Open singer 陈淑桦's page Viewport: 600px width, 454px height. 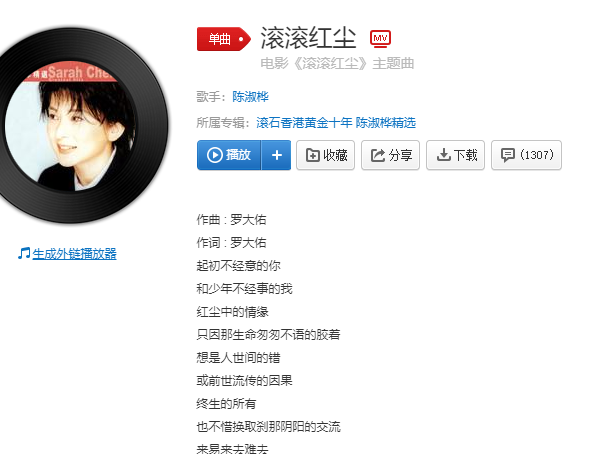[x=251, y=97]
